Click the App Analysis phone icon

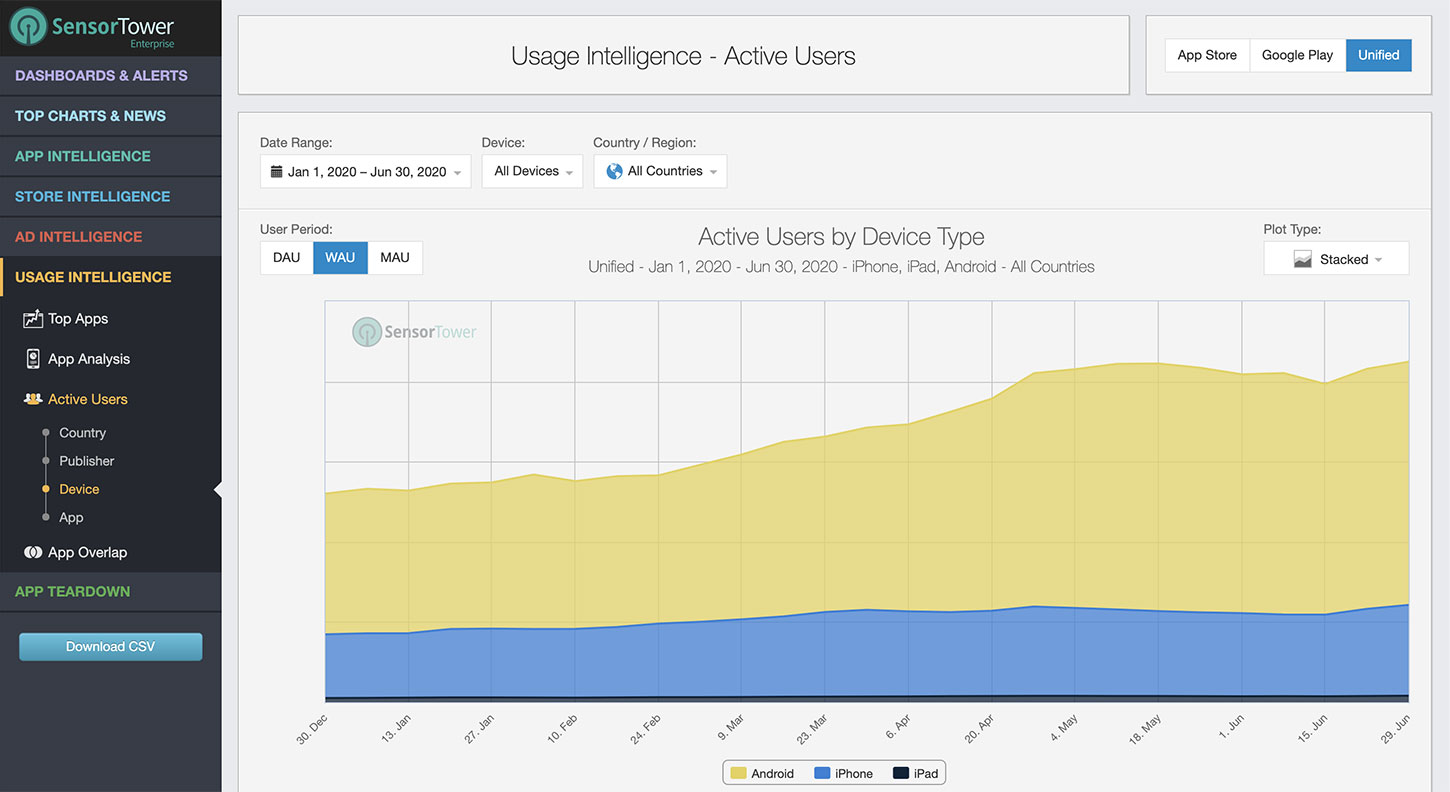point(33,359)
